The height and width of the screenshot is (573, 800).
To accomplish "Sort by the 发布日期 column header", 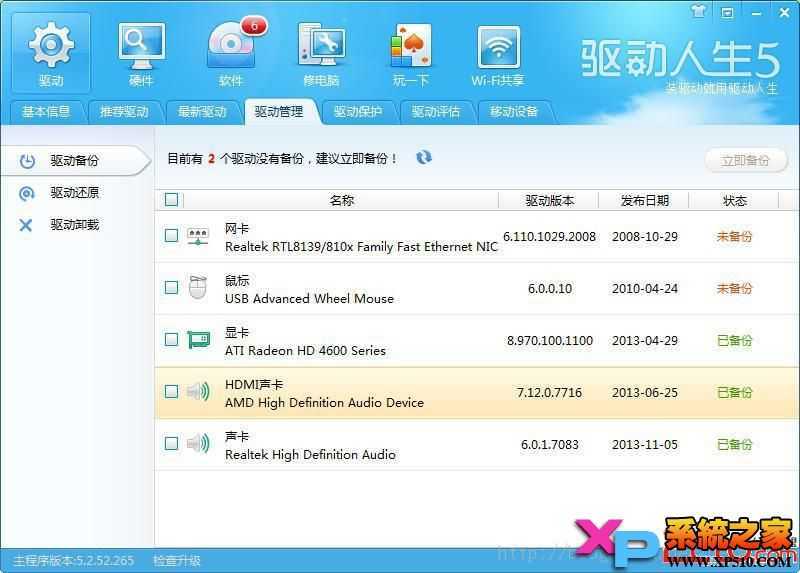I will click(644, 201).
